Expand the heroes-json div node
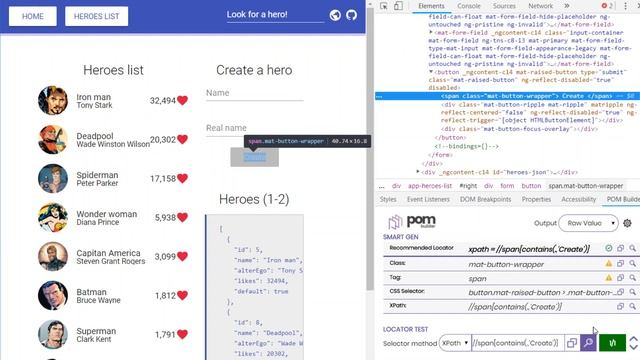The image size is (640, 360). [x=418, y=172]
